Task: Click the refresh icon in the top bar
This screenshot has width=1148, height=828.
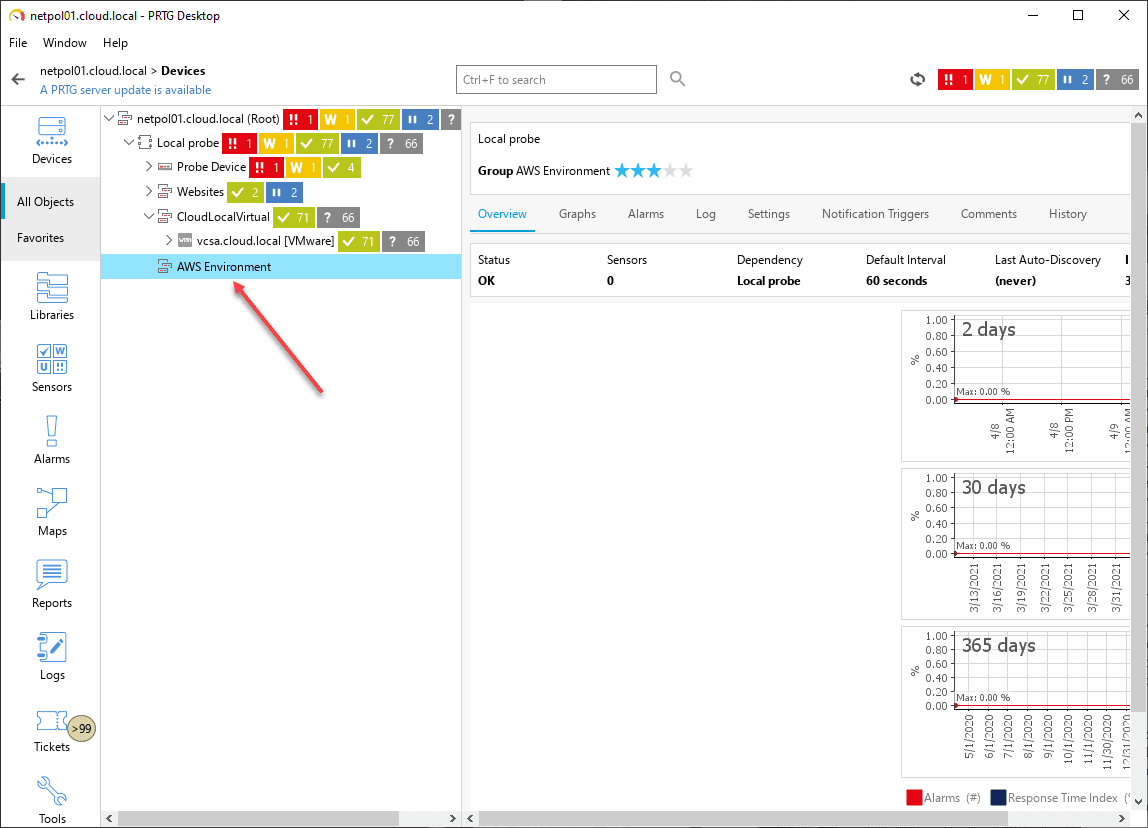Action: pos(917,79)
